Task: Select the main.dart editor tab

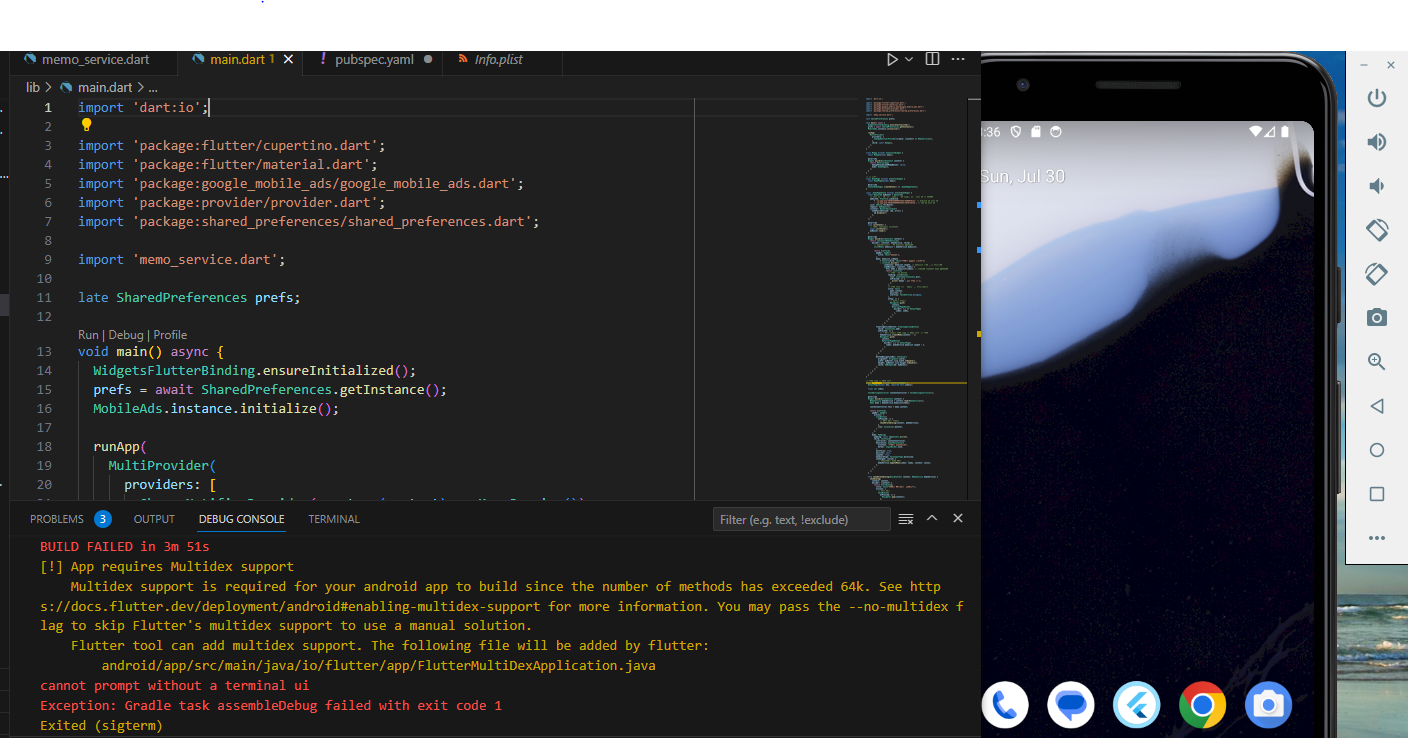Action: click(x=237, y=60)
